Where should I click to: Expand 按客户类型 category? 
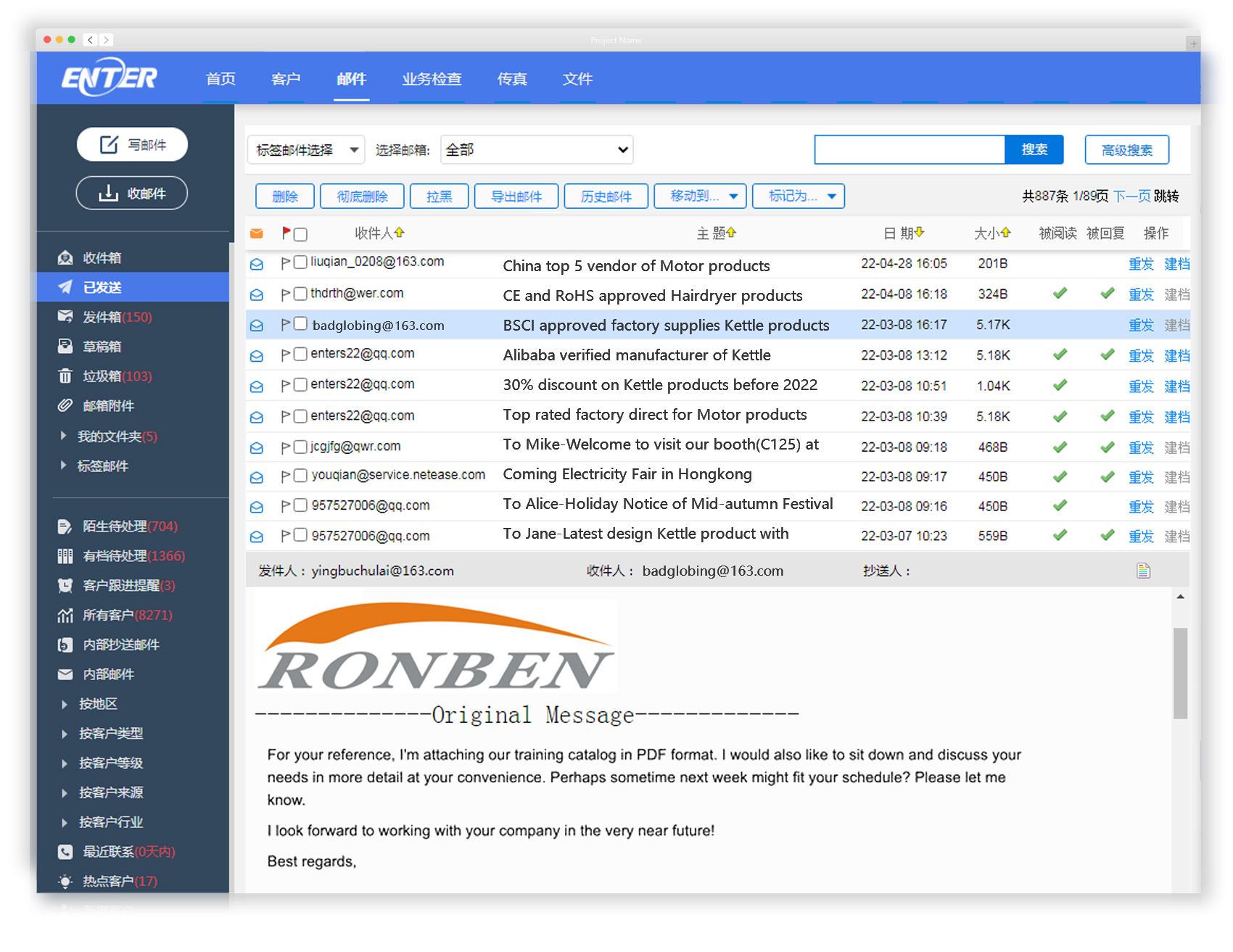click(x=64, y=734)
